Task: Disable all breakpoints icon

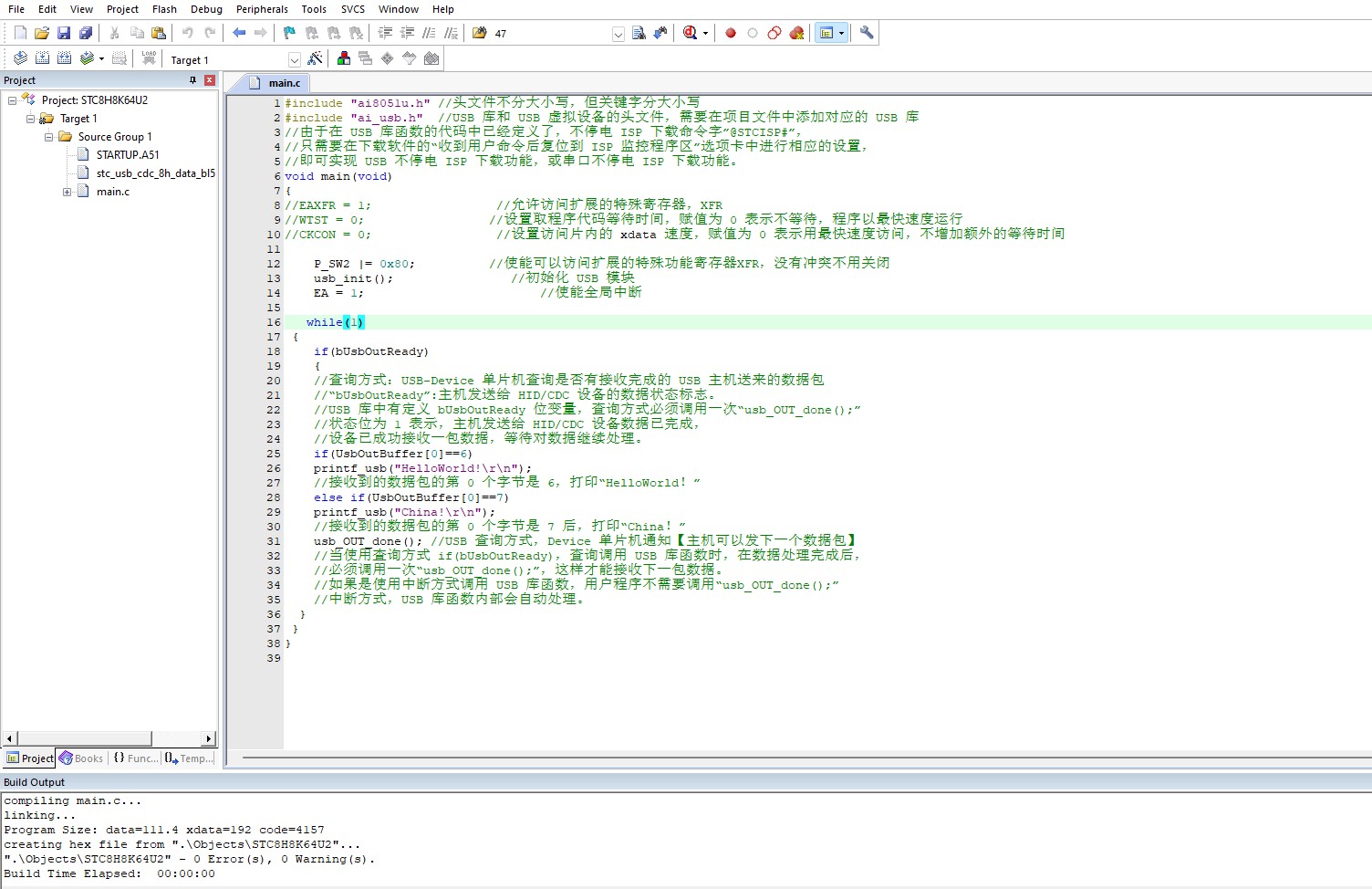Action: [x=774, y=33]
